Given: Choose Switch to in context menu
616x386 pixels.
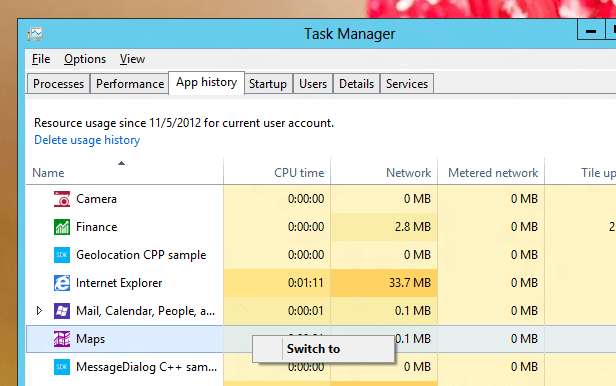Looking at the screenshot, I should coord(323,349).
